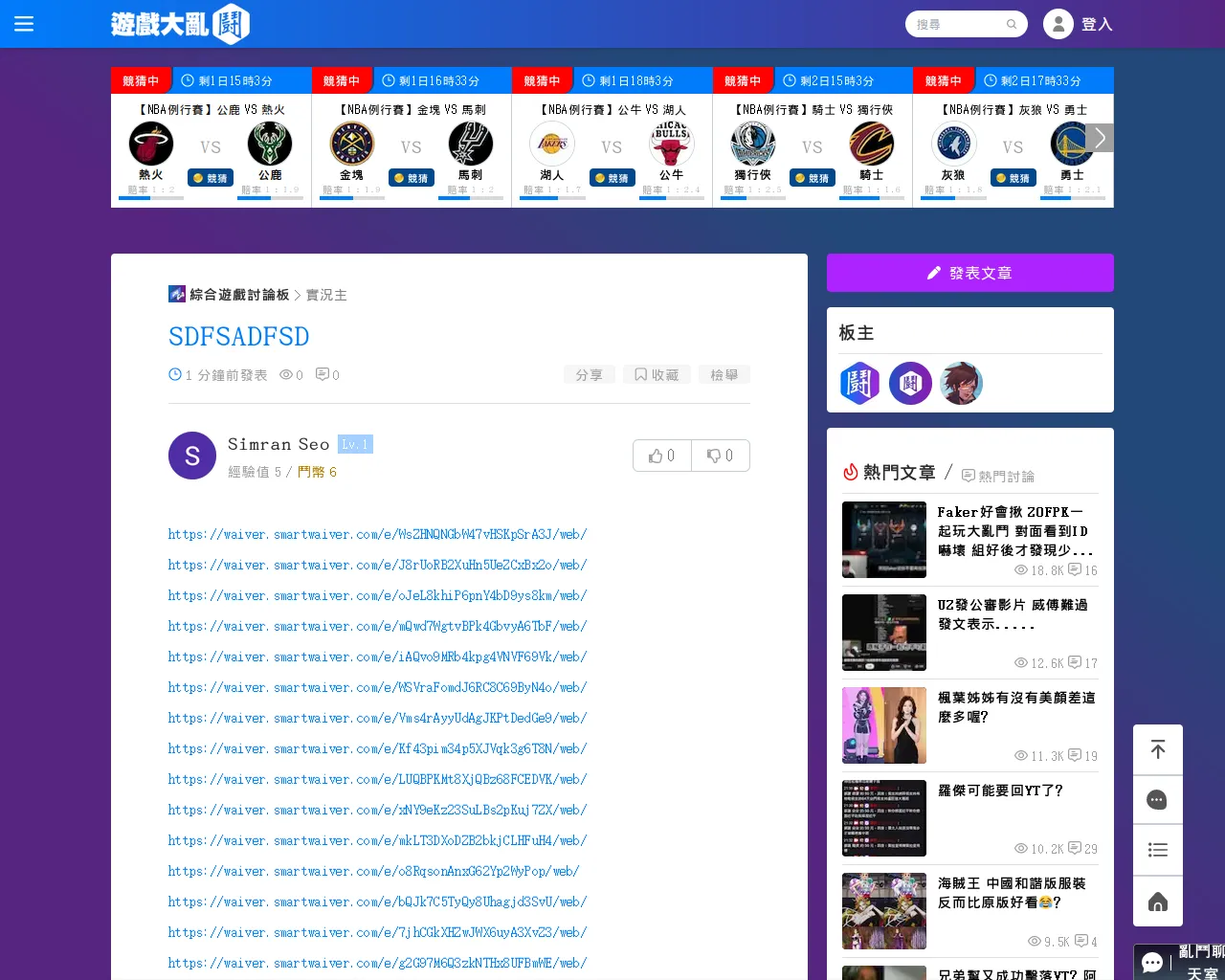Toggle the thumbs down dislike button
This screenshot has height=980, width=1225.
[x=720, y=457]
